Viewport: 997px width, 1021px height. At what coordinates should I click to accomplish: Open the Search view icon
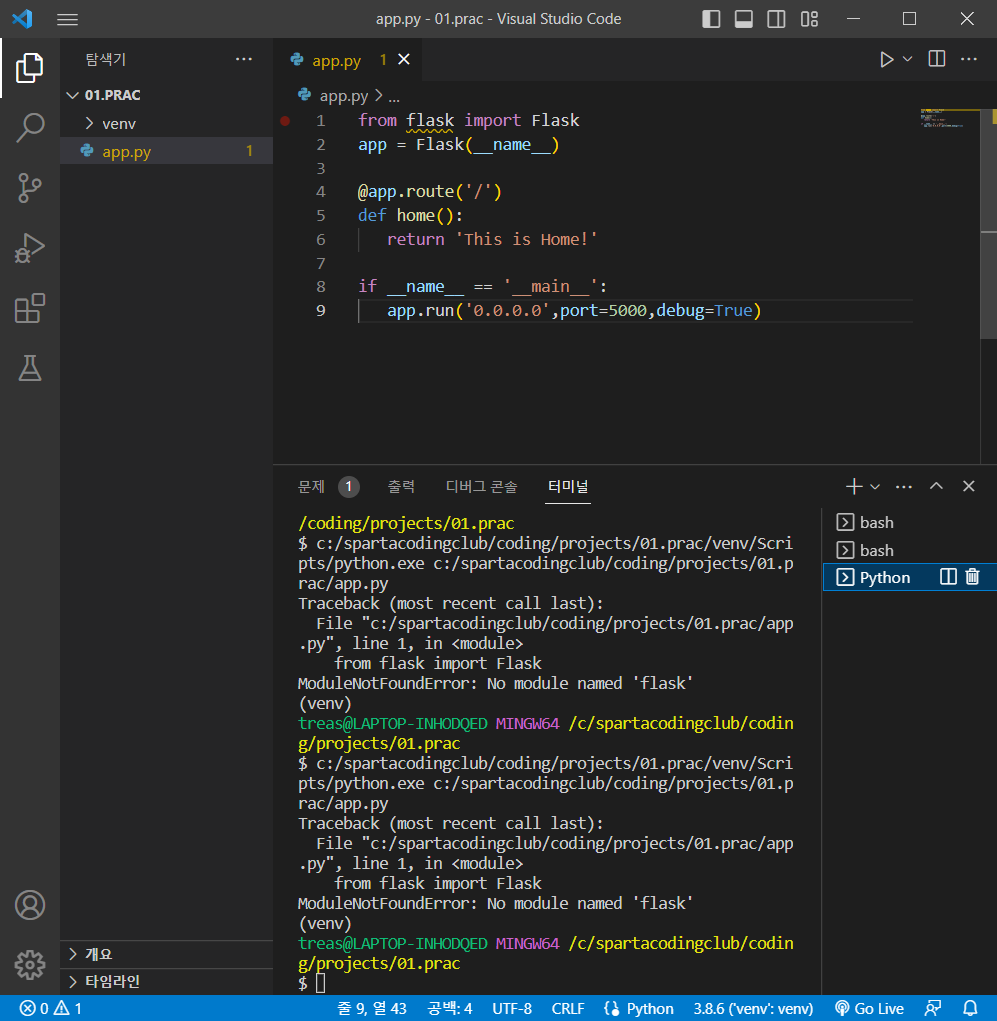(29, 128)
